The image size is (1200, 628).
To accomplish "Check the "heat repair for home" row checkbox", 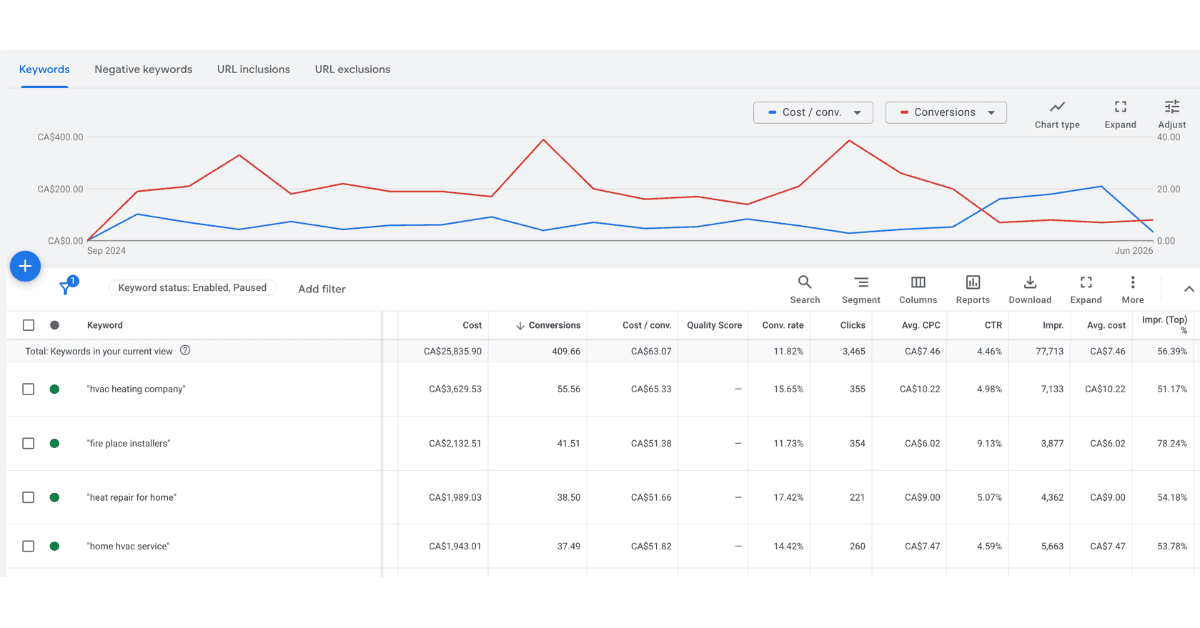I will 28,497.
